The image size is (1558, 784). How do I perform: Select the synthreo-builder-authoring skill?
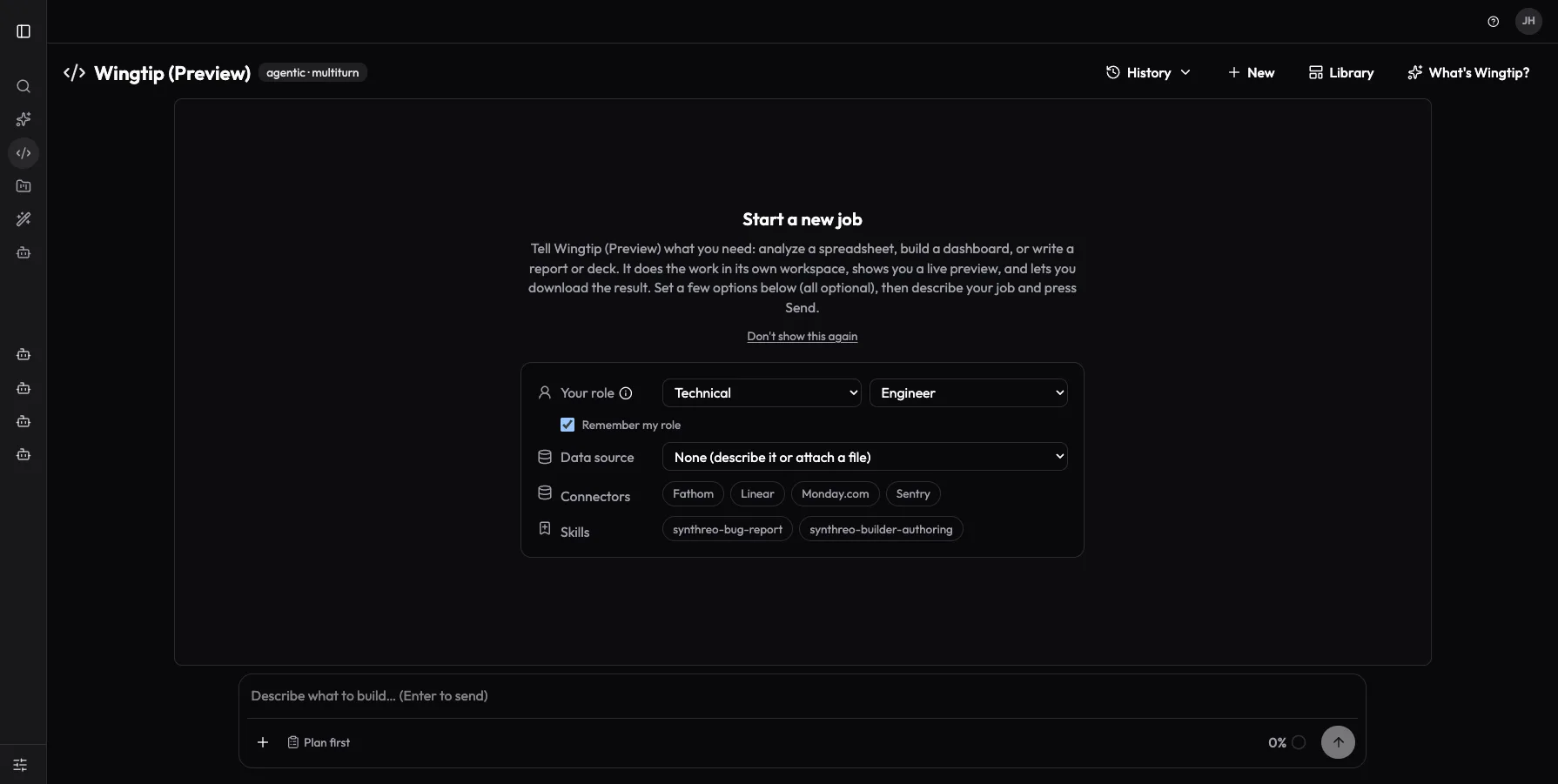[881, 529]
